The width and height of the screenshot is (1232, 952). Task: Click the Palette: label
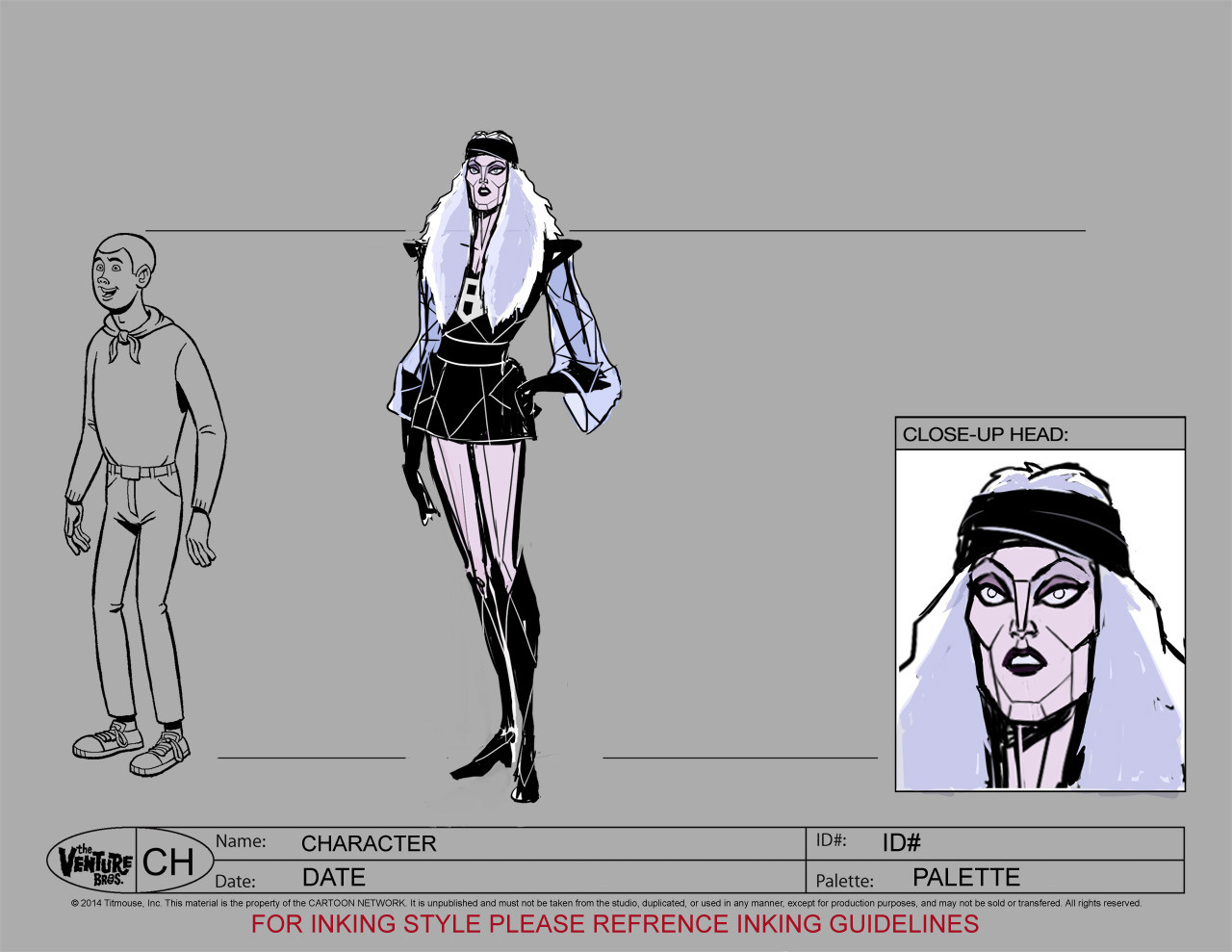pos(844,881)
